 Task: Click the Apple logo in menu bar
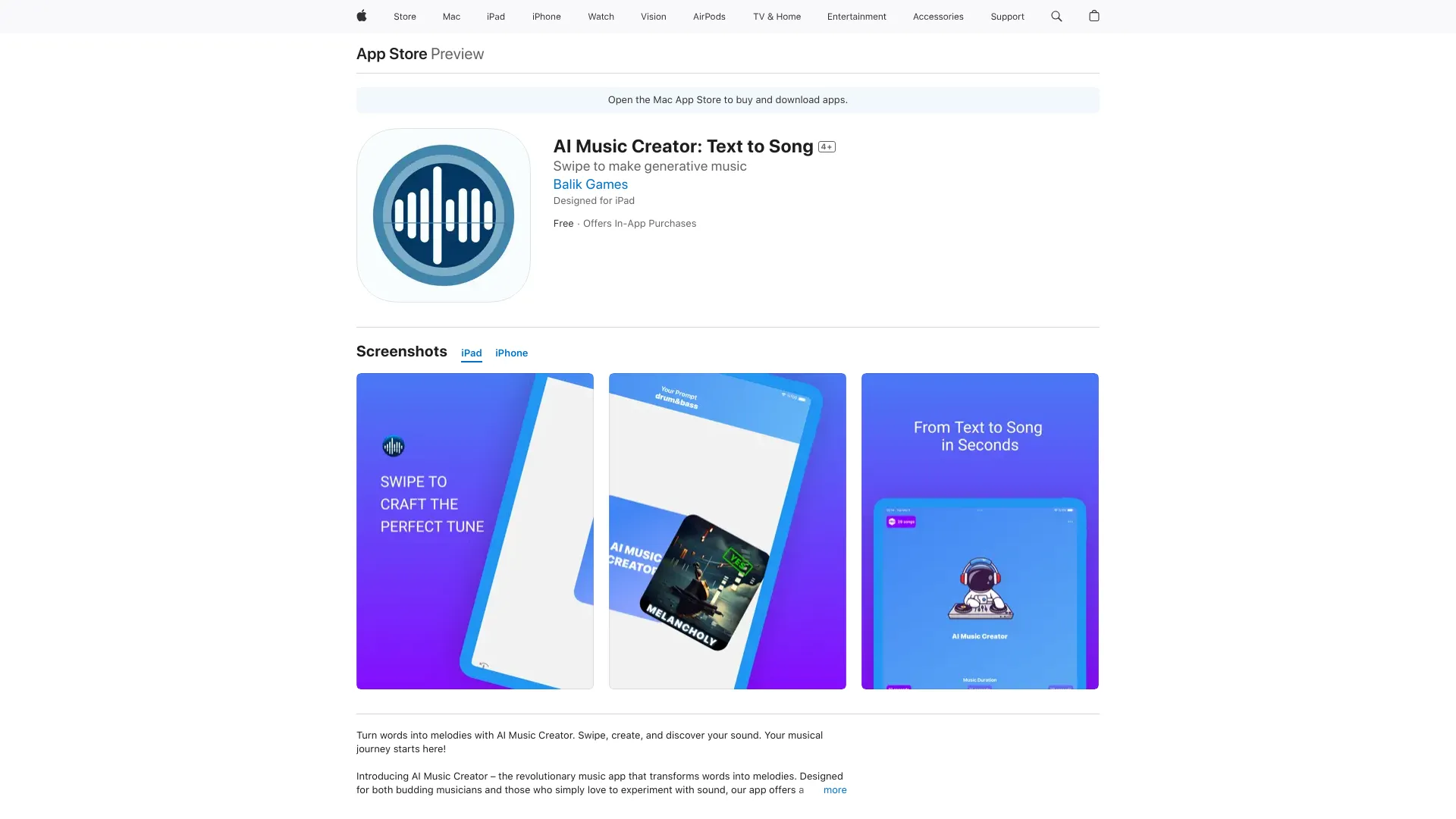point(361,16)
